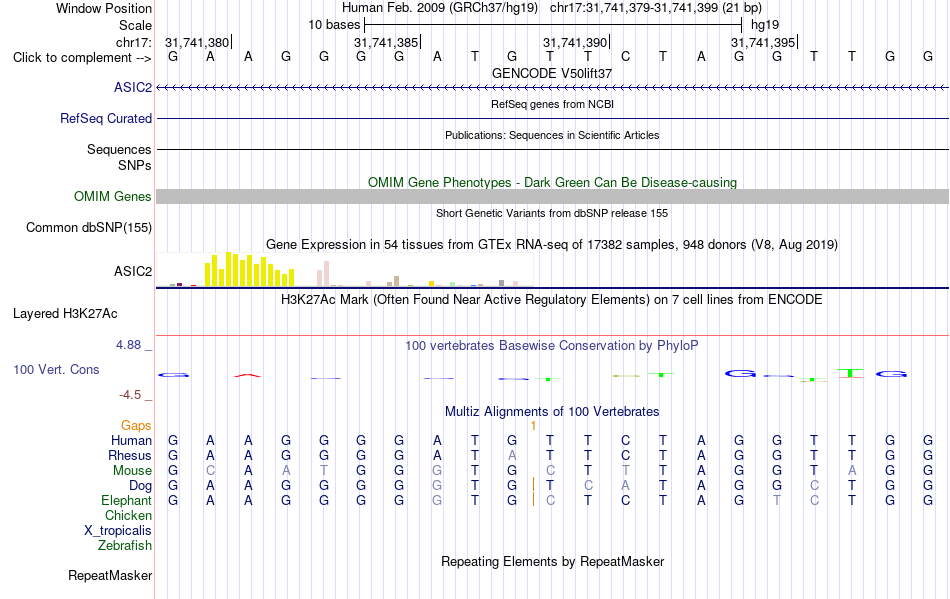Click the Human alignment row label
Image resolution: width=950 pixels, height=599 pixels.
coord(131,440)
